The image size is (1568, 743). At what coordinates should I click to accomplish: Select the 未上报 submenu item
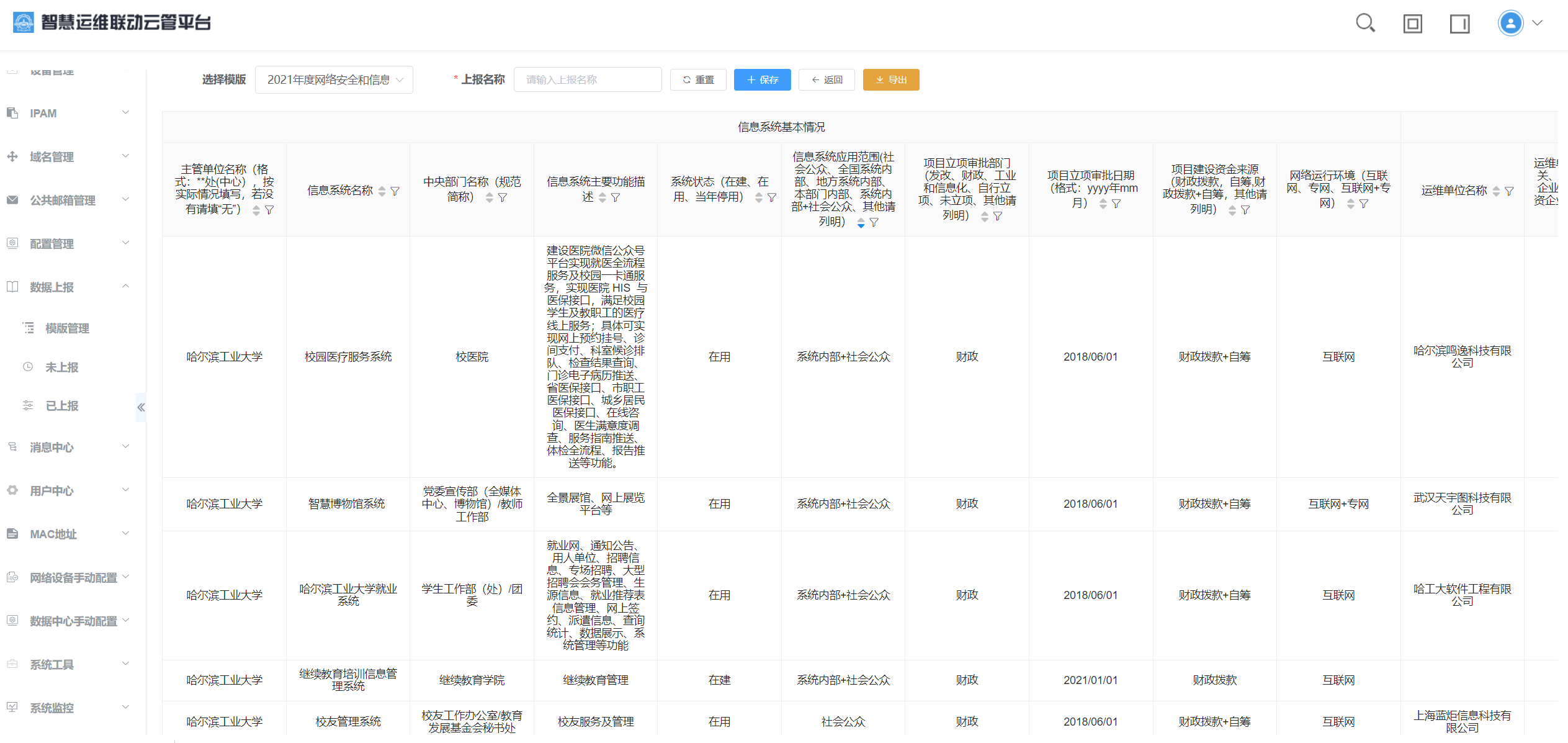tap(62, 367)
